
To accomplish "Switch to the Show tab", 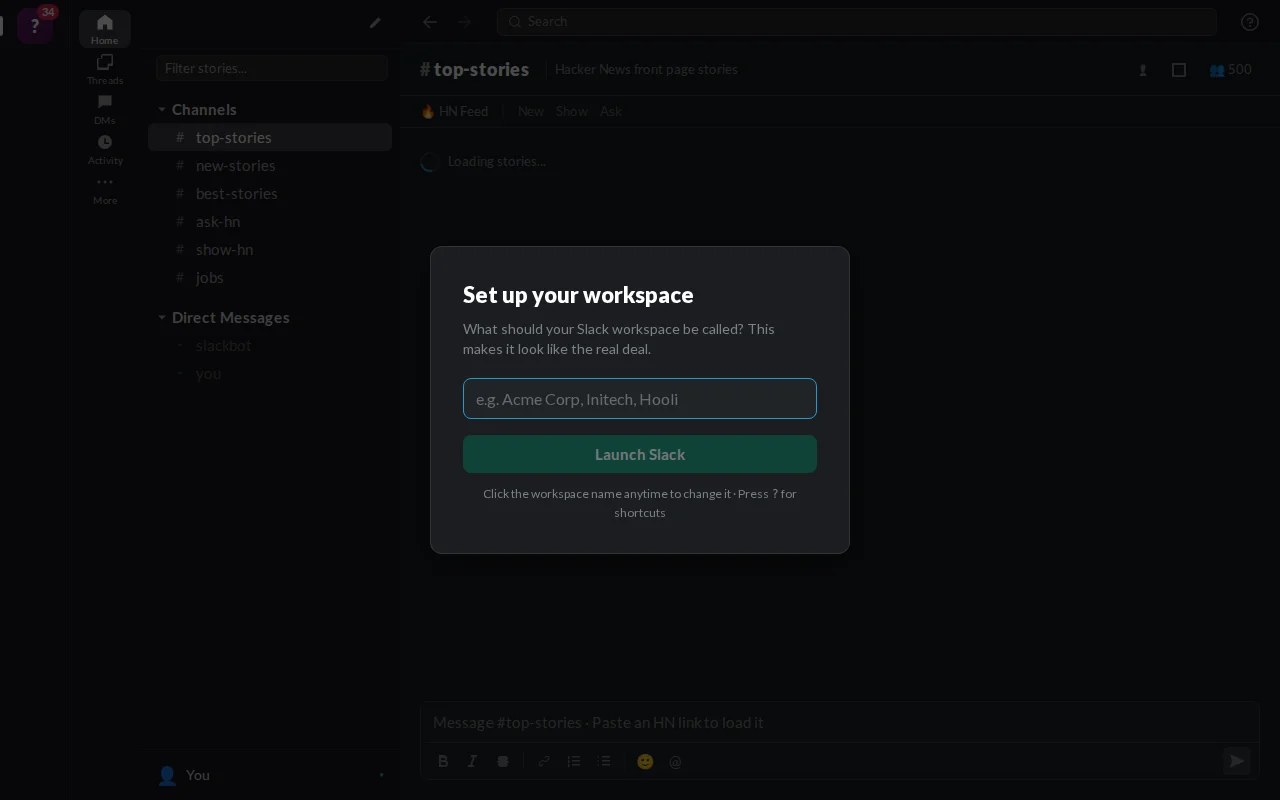I will 572,111.
